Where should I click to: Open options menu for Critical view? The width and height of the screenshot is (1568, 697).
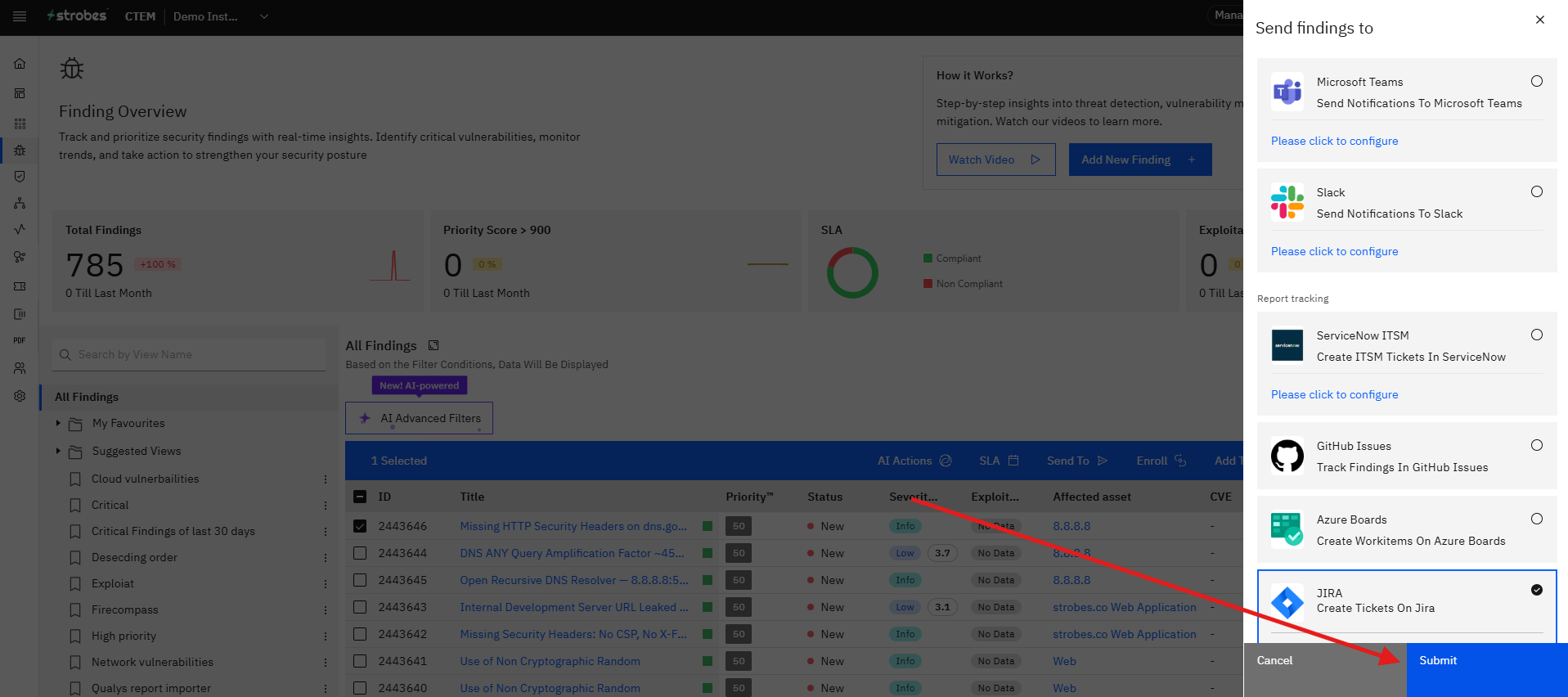coord(326,506)
